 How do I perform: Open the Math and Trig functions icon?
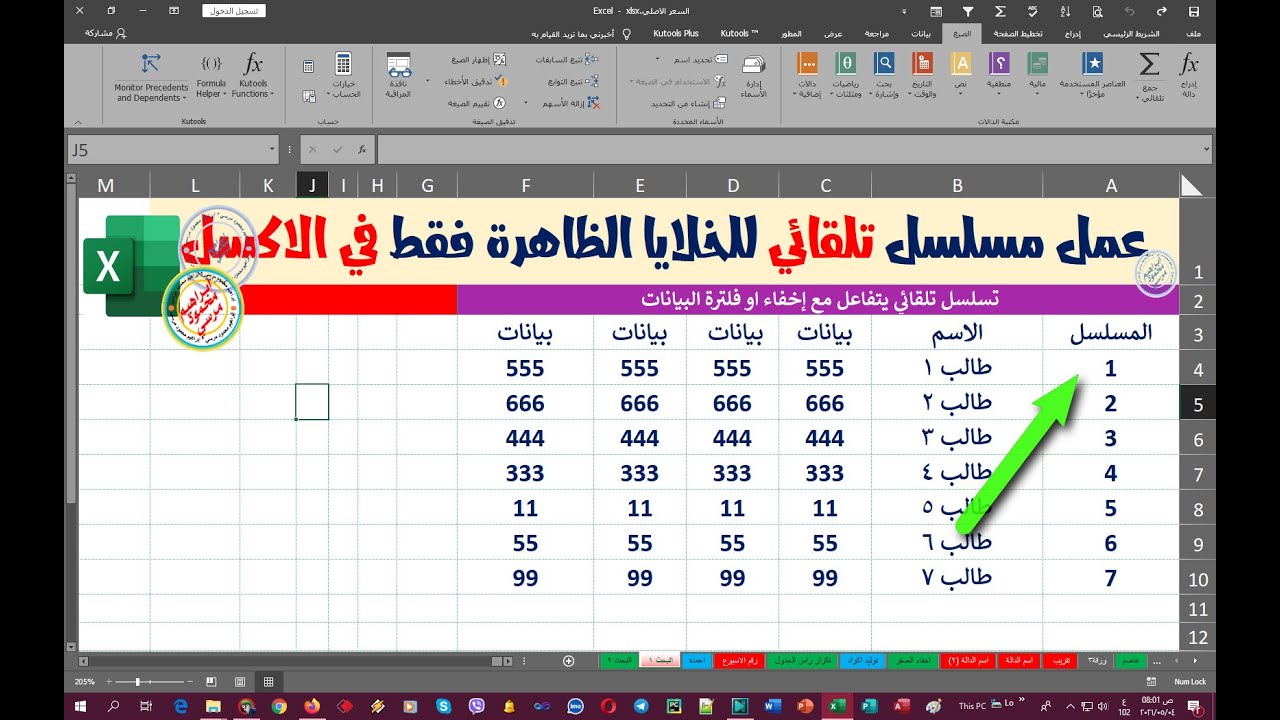pyautogui.click(x=845, y=65)
